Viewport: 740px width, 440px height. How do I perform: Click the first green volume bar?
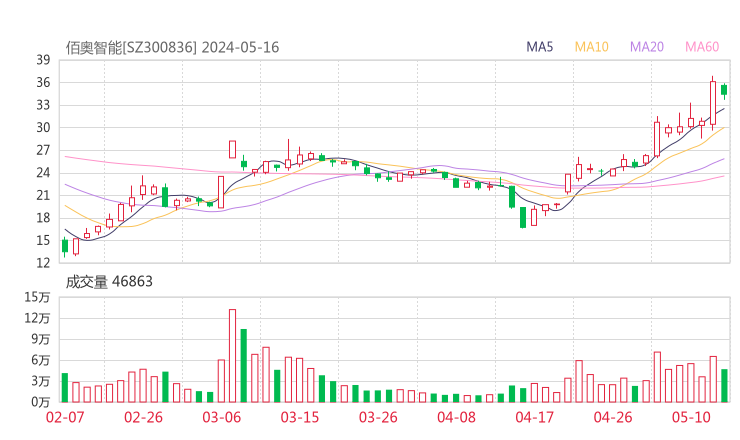[65, 388]
